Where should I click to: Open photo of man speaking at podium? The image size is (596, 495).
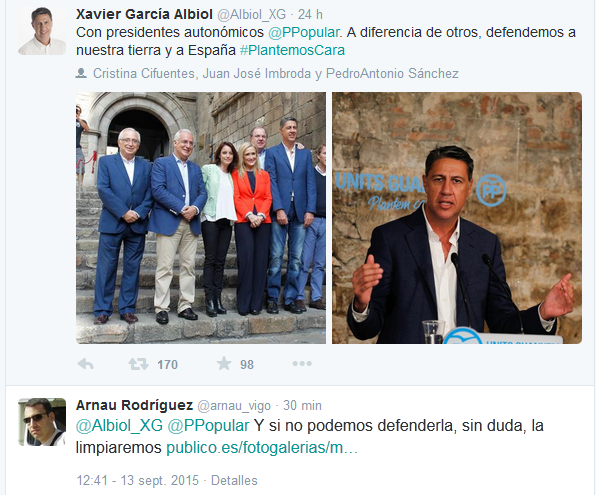click(457, 218)
